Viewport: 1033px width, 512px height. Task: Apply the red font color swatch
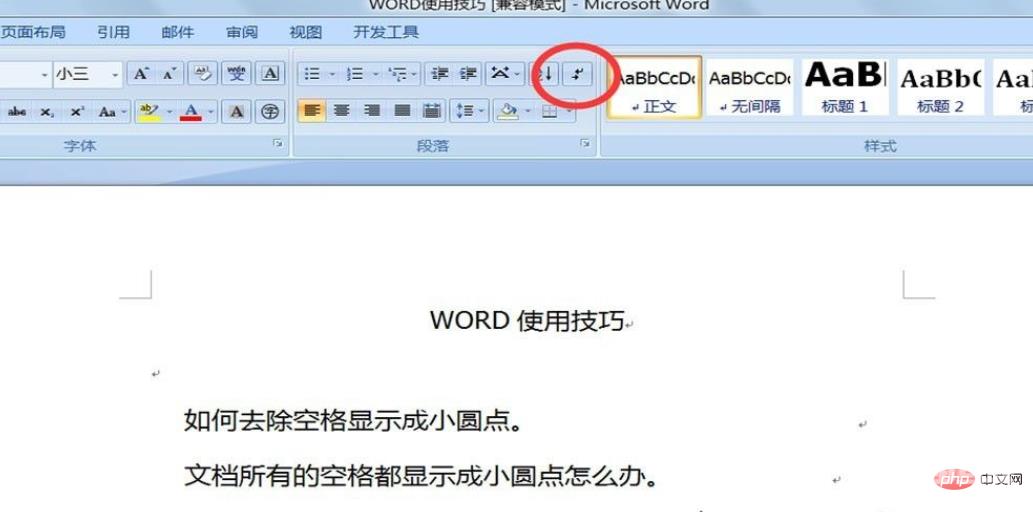click(191, 111)
